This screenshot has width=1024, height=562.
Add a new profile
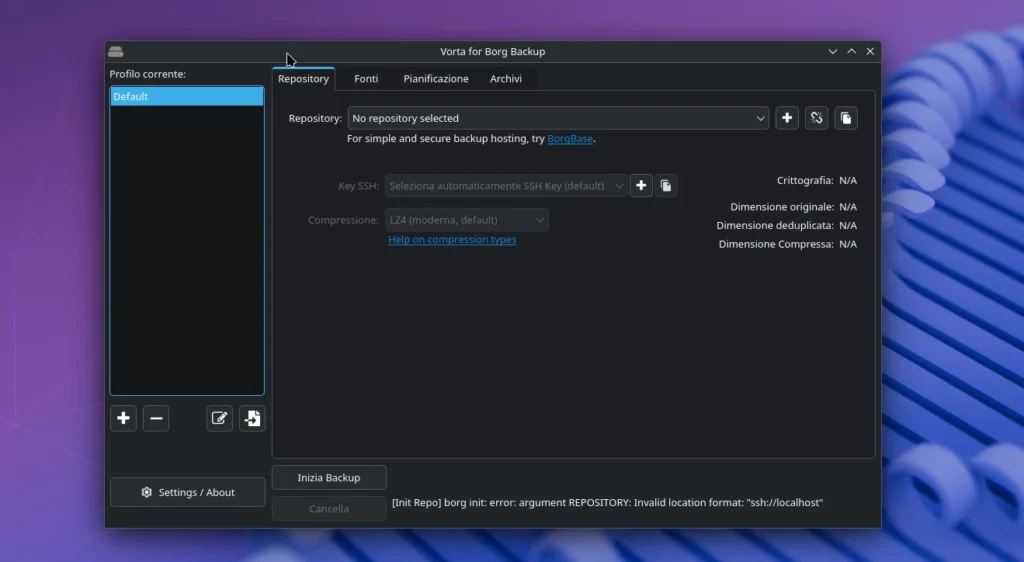[123, 418]
